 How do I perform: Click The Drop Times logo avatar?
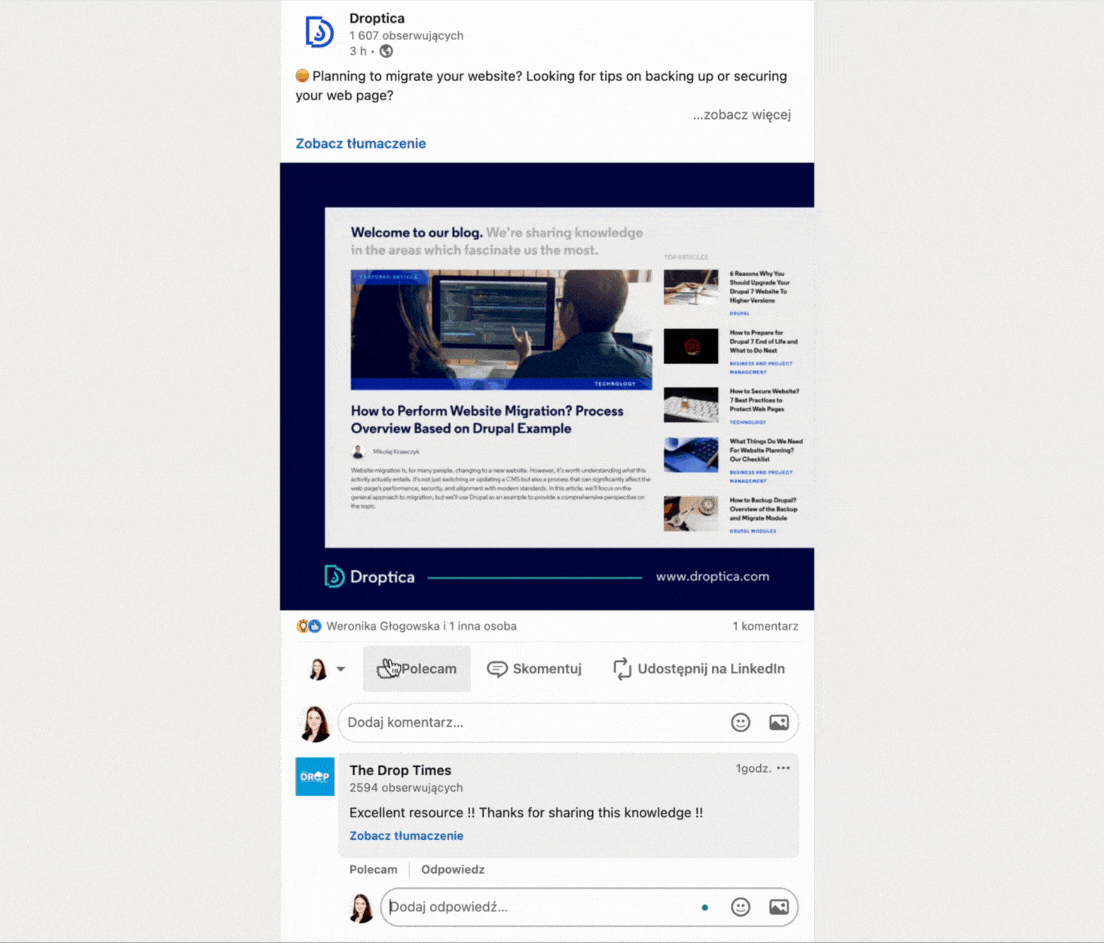(315, 777)
